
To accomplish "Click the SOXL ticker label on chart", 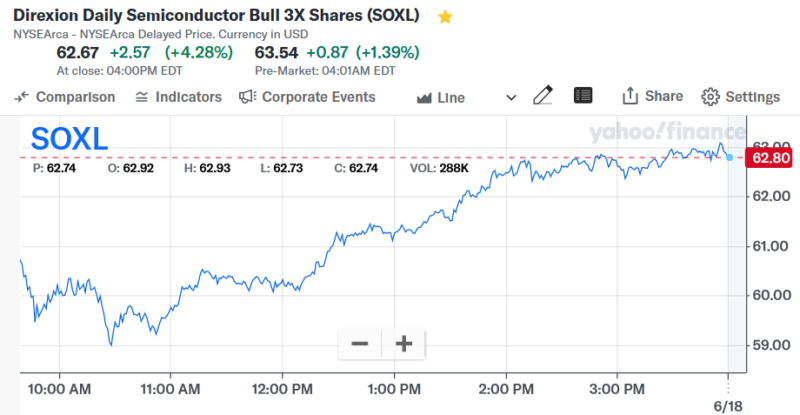I will (69, 138).
